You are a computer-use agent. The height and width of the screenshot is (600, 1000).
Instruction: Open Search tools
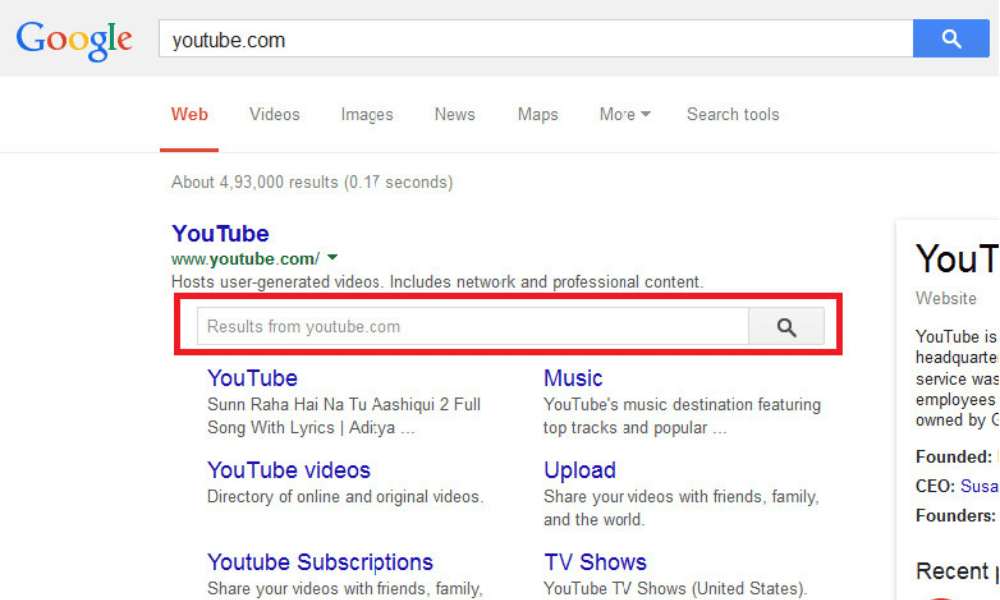pyautogui.click(x=733, y=114)
